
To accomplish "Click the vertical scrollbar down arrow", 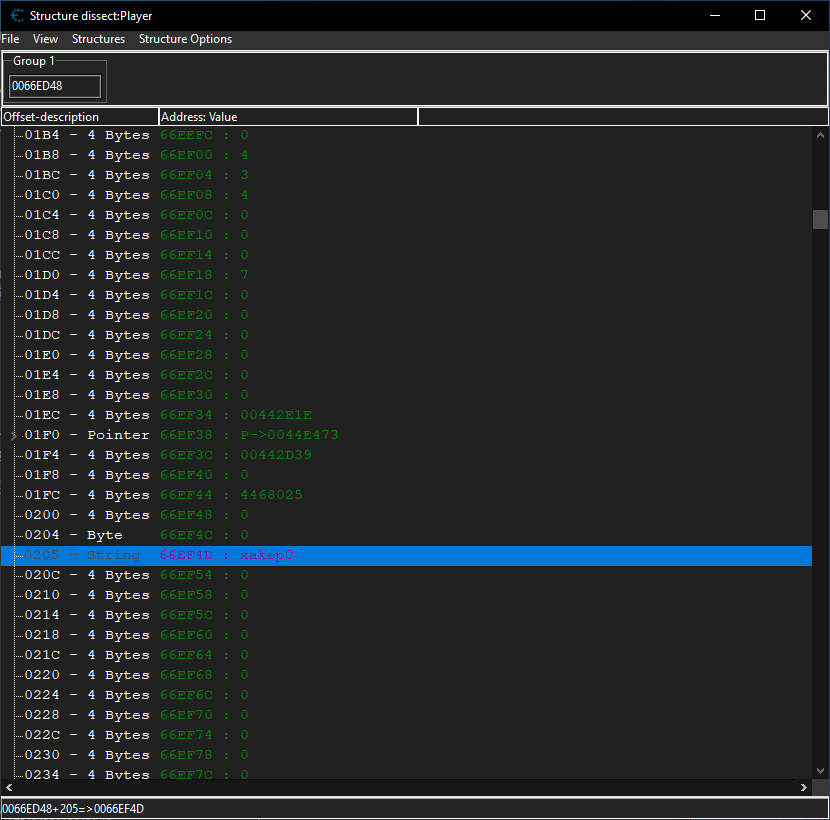I will click(820, 772).
